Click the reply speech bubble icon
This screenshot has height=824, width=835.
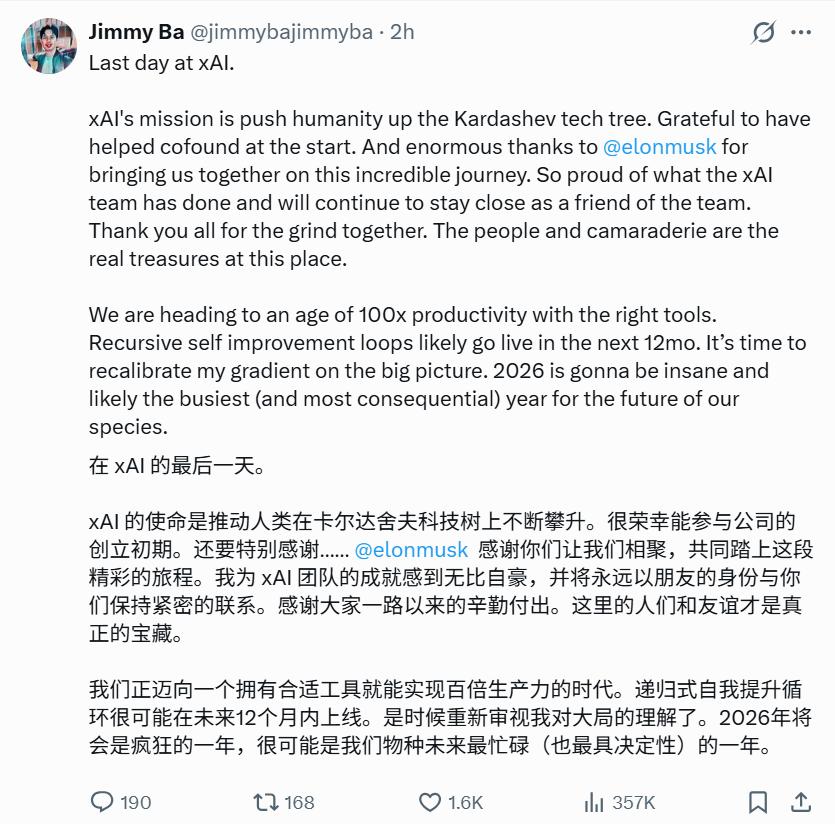pyautogui.click(x=103, y=801)
